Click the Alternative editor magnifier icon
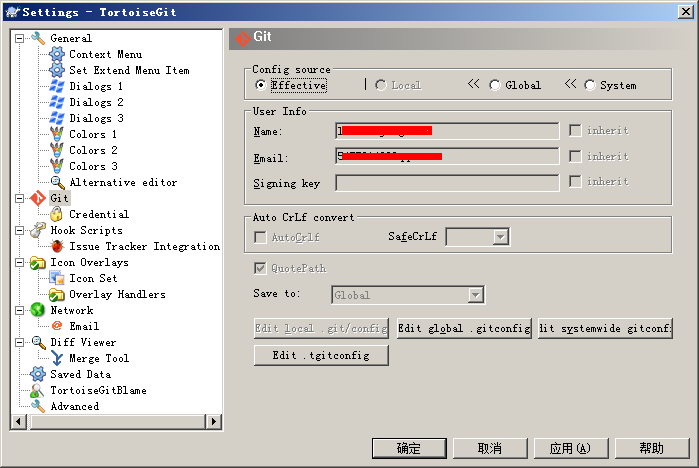 [x=57, y=182]
